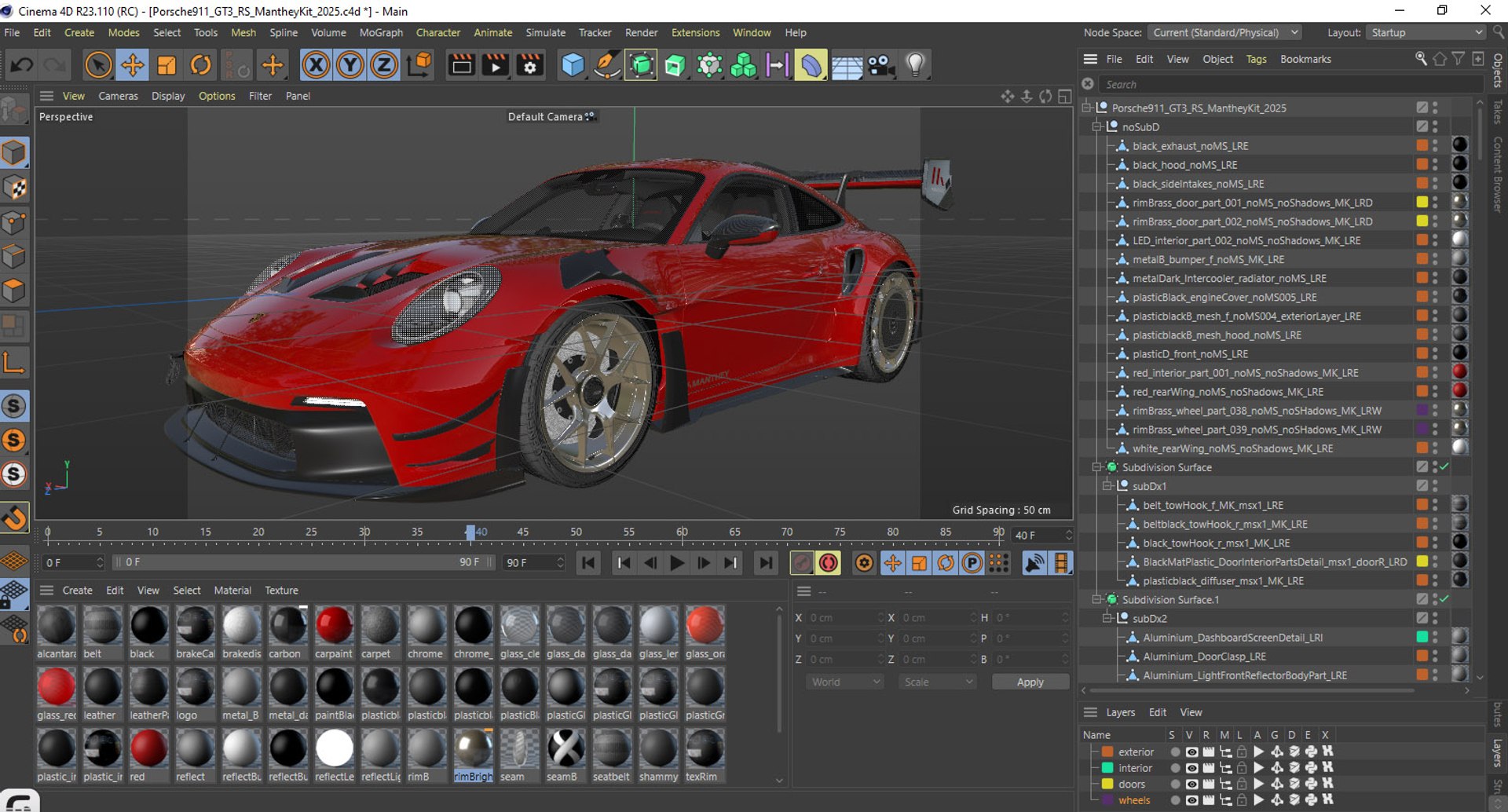The image size is (1508, 812).
Task: Select the Live Selection tool
Action: tap(98, 64)
